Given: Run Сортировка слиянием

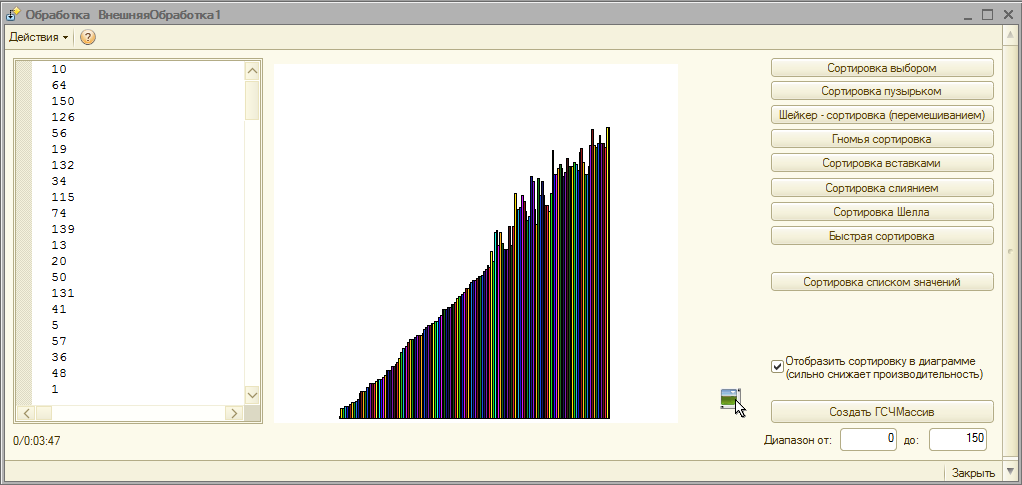Looking at the screenshot, I should click(x=882, y=188).
